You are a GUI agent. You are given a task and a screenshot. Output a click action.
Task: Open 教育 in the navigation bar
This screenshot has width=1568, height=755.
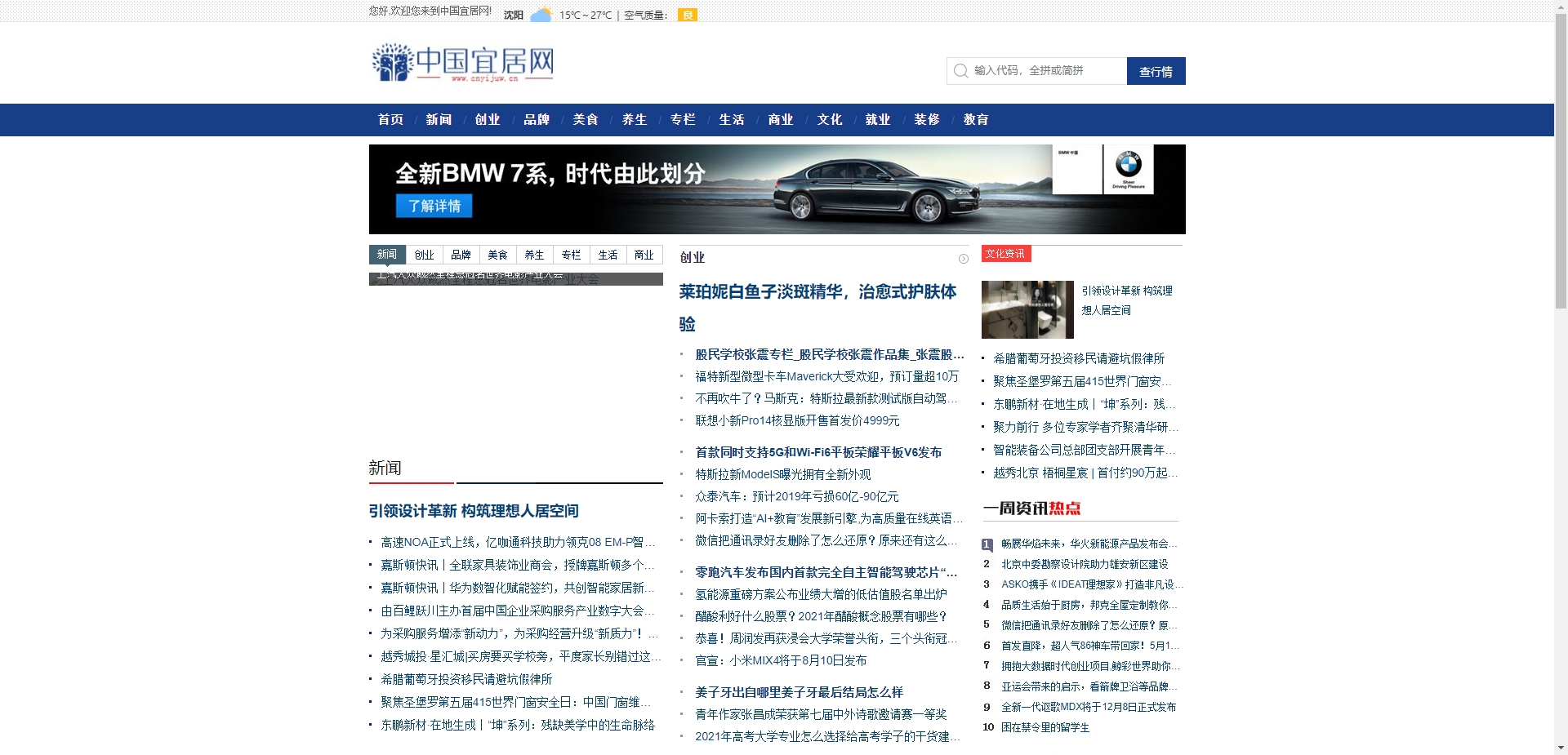pos(976,119)
